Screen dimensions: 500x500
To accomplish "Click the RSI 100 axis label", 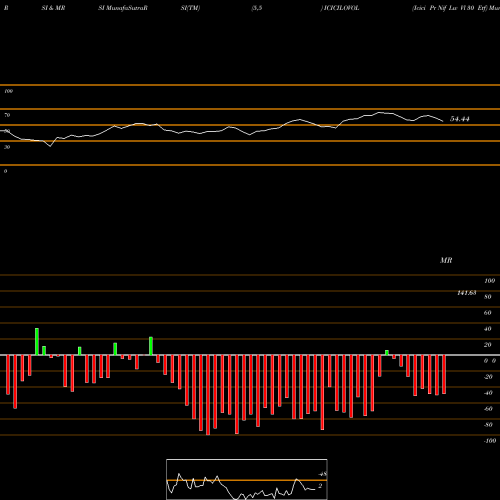I will tap(9, 91).
